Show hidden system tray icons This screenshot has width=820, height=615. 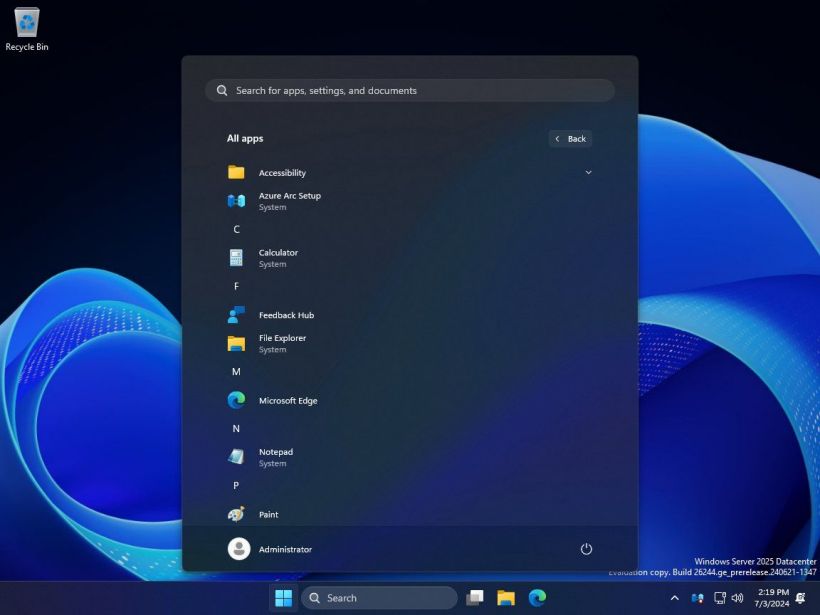(674, 598)
